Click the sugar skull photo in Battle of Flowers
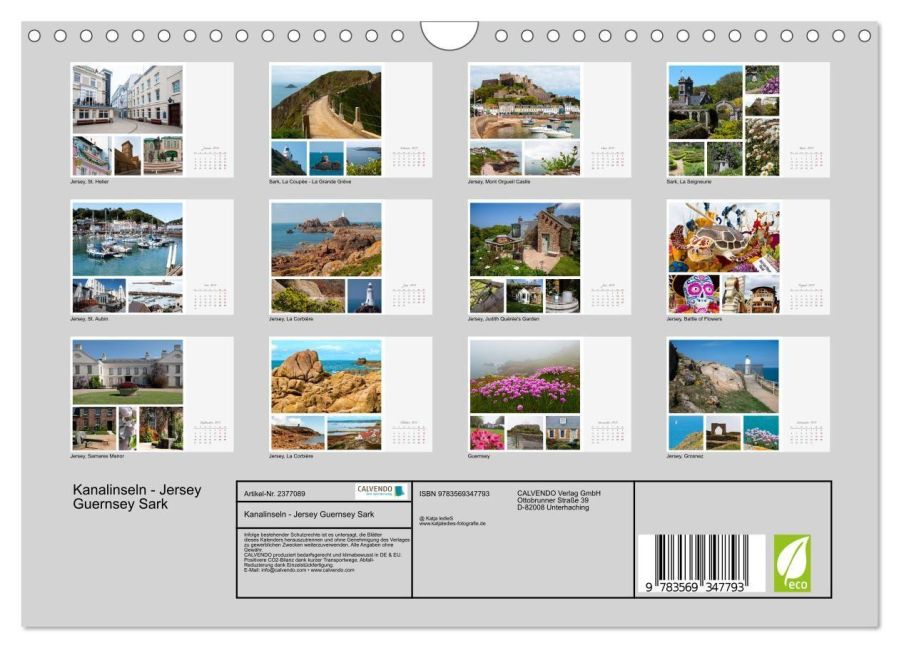Screen dimensions: 899x648 coord(694,294)
